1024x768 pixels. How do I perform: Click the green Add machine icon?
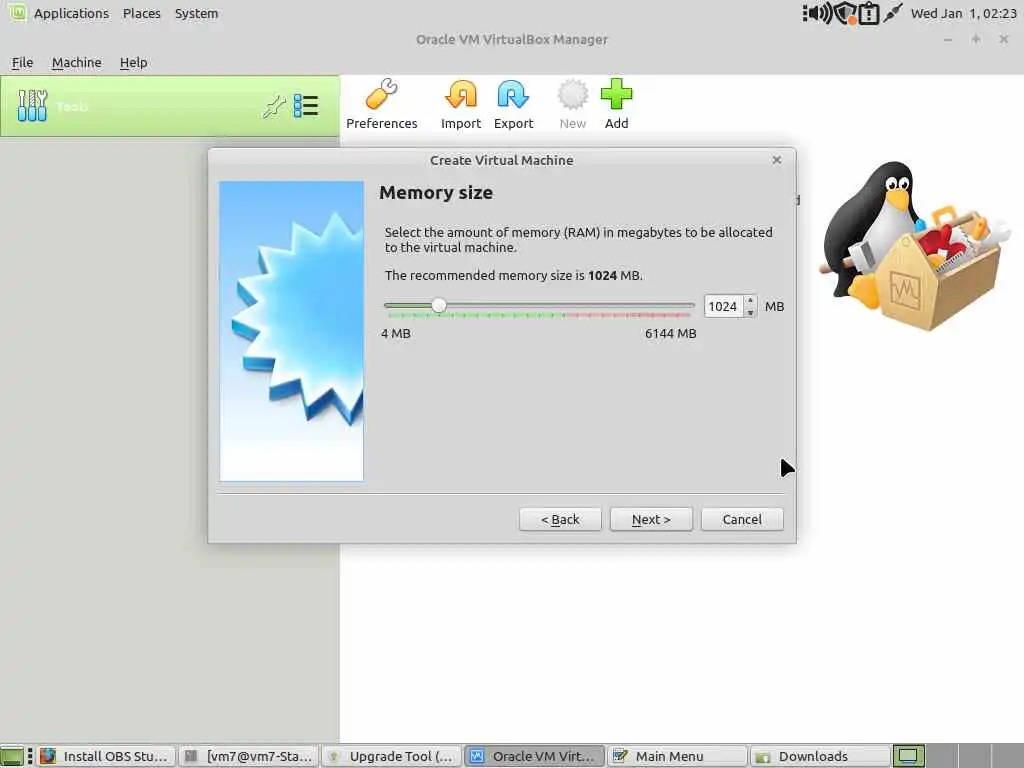point(616,104)
